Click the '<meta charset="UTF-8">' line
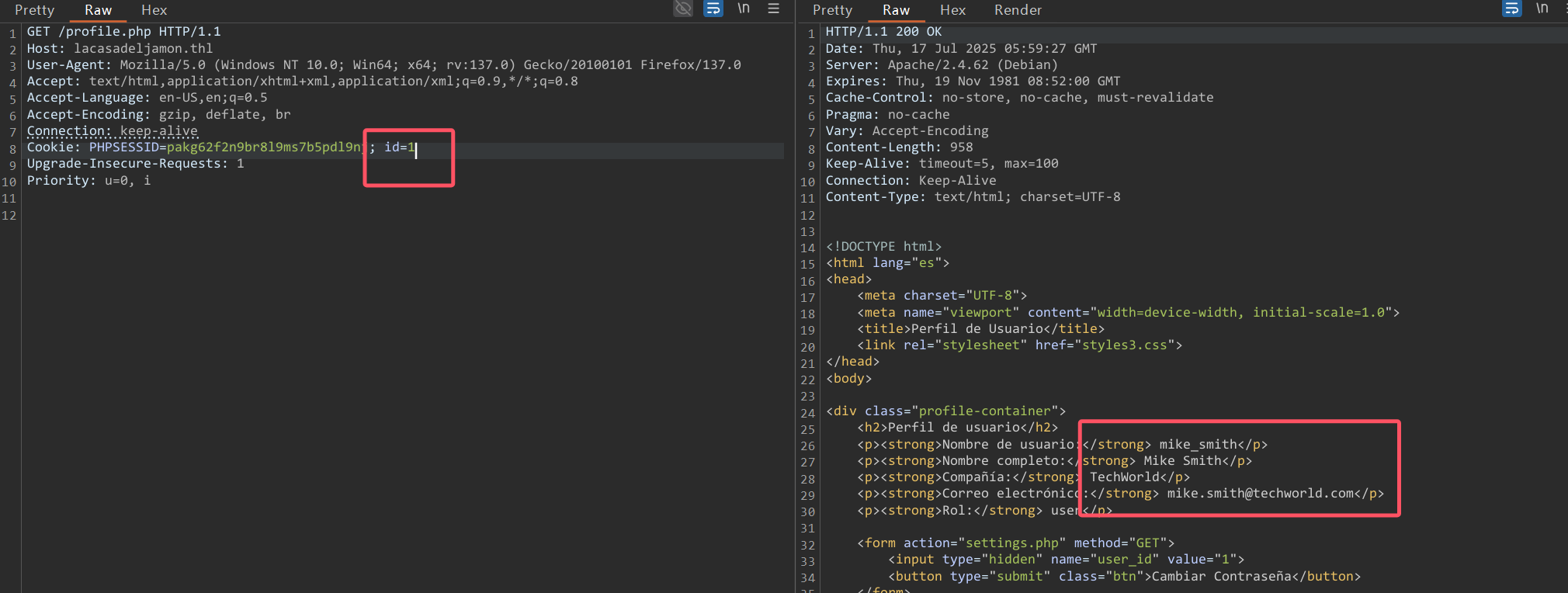This screenshot has width=1568, height=593. tap(942, 296)
